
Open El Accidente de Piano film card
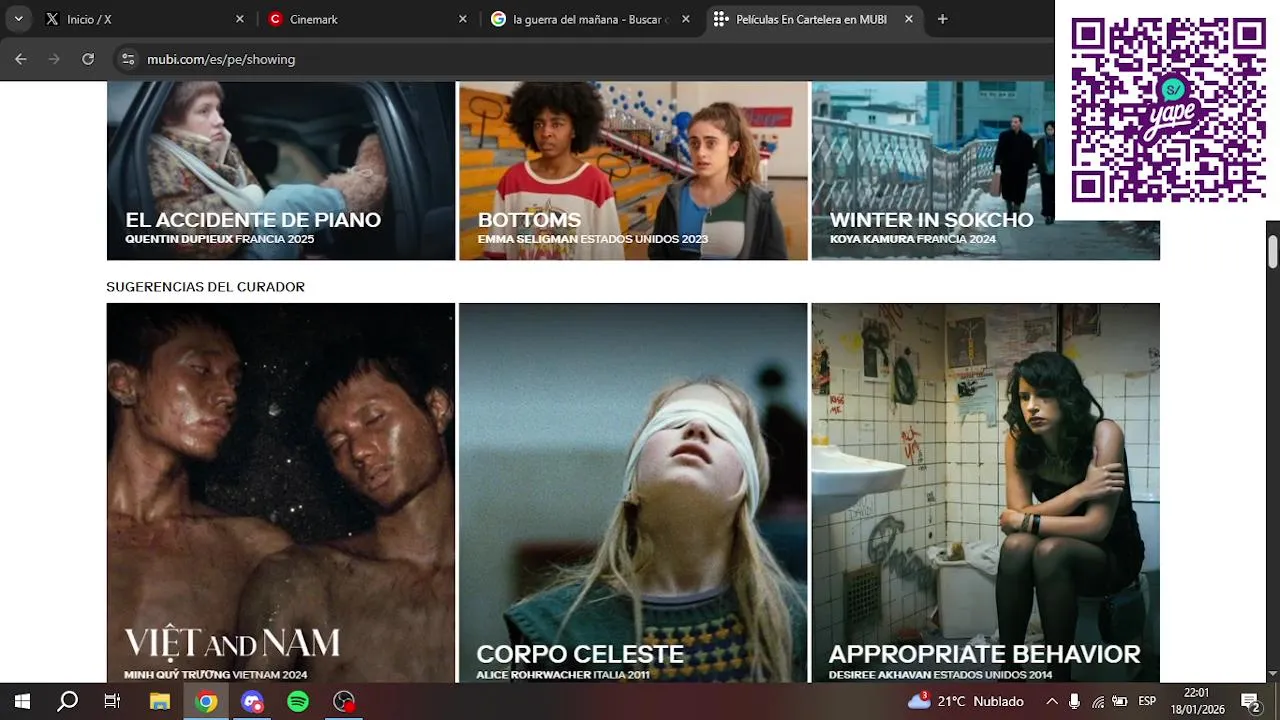[x=281, y=171]
